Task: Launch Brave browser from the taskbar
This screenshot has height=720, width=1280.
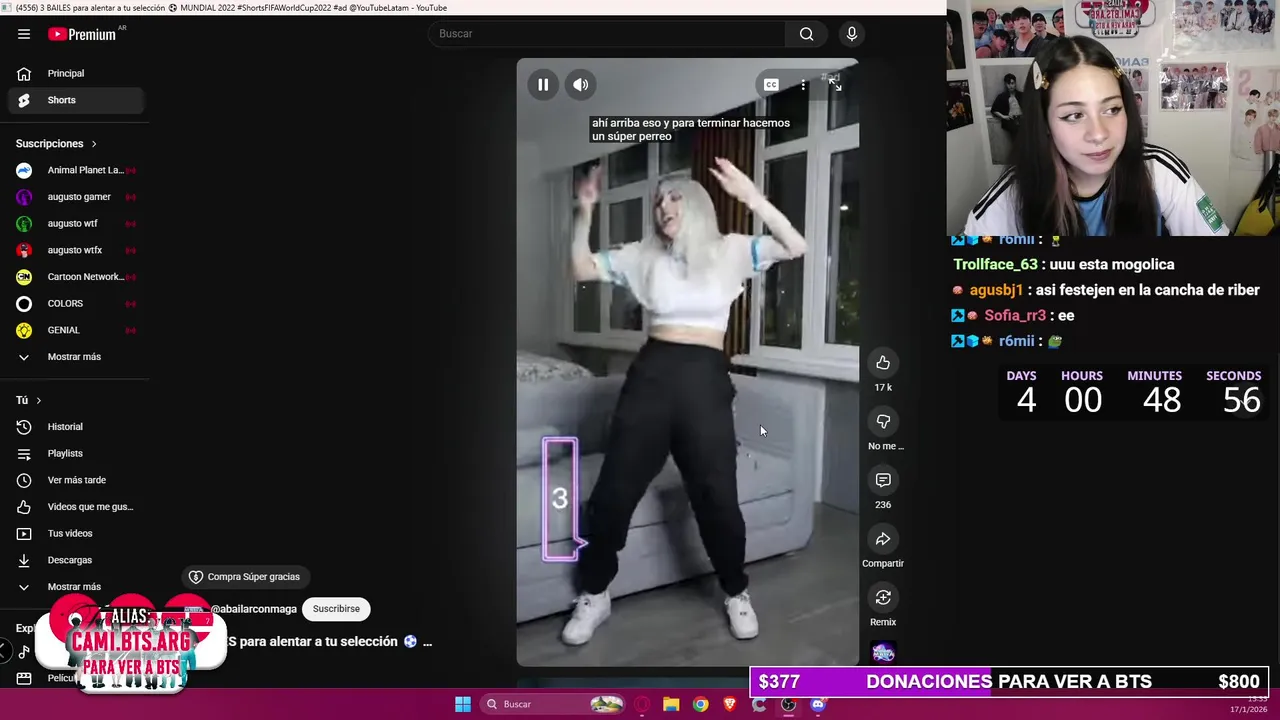Action: pyautogui.click(x=730, y=704)
